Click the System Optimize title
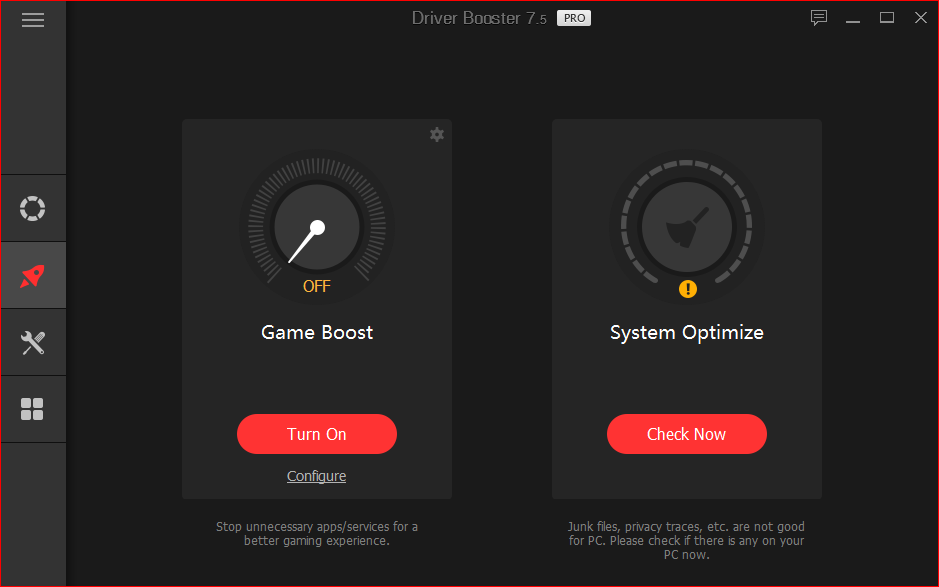 coord(687,332)
